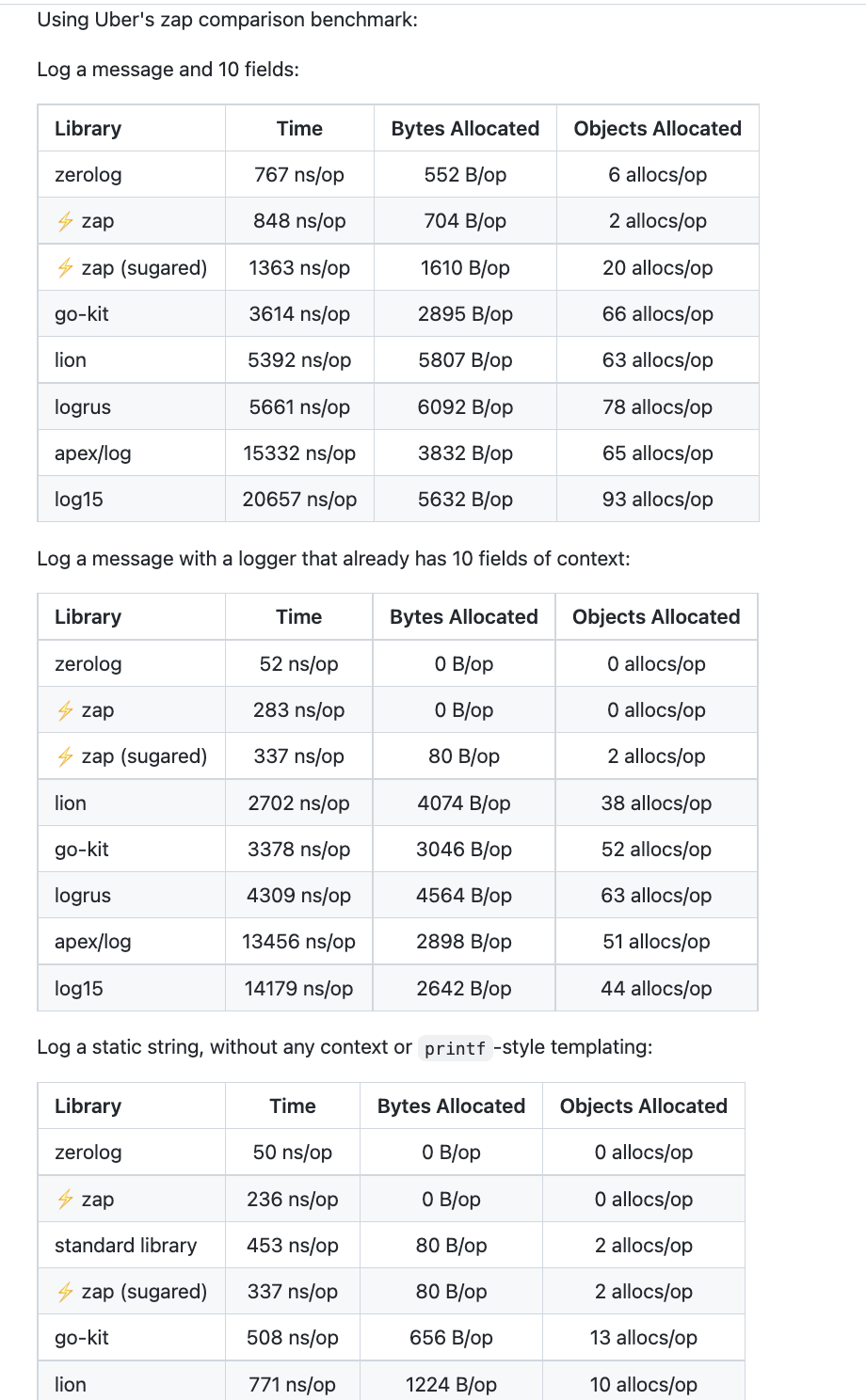Click the 13 allocs/op go-kit cell
The image size is (866, 1400).
(643, 1338)
